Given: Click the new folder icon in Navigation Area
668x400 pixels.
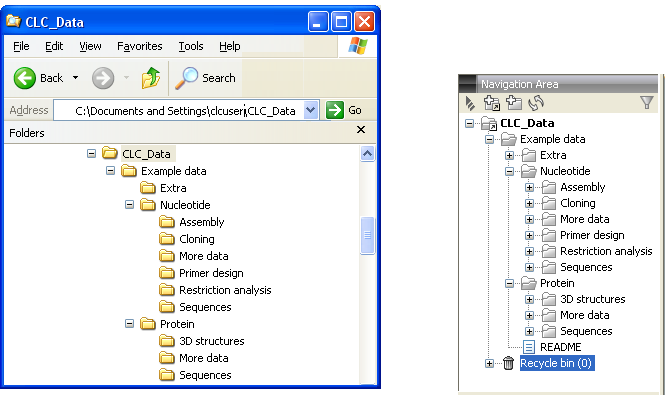Looking at the screenshot, I should [514, 102].
